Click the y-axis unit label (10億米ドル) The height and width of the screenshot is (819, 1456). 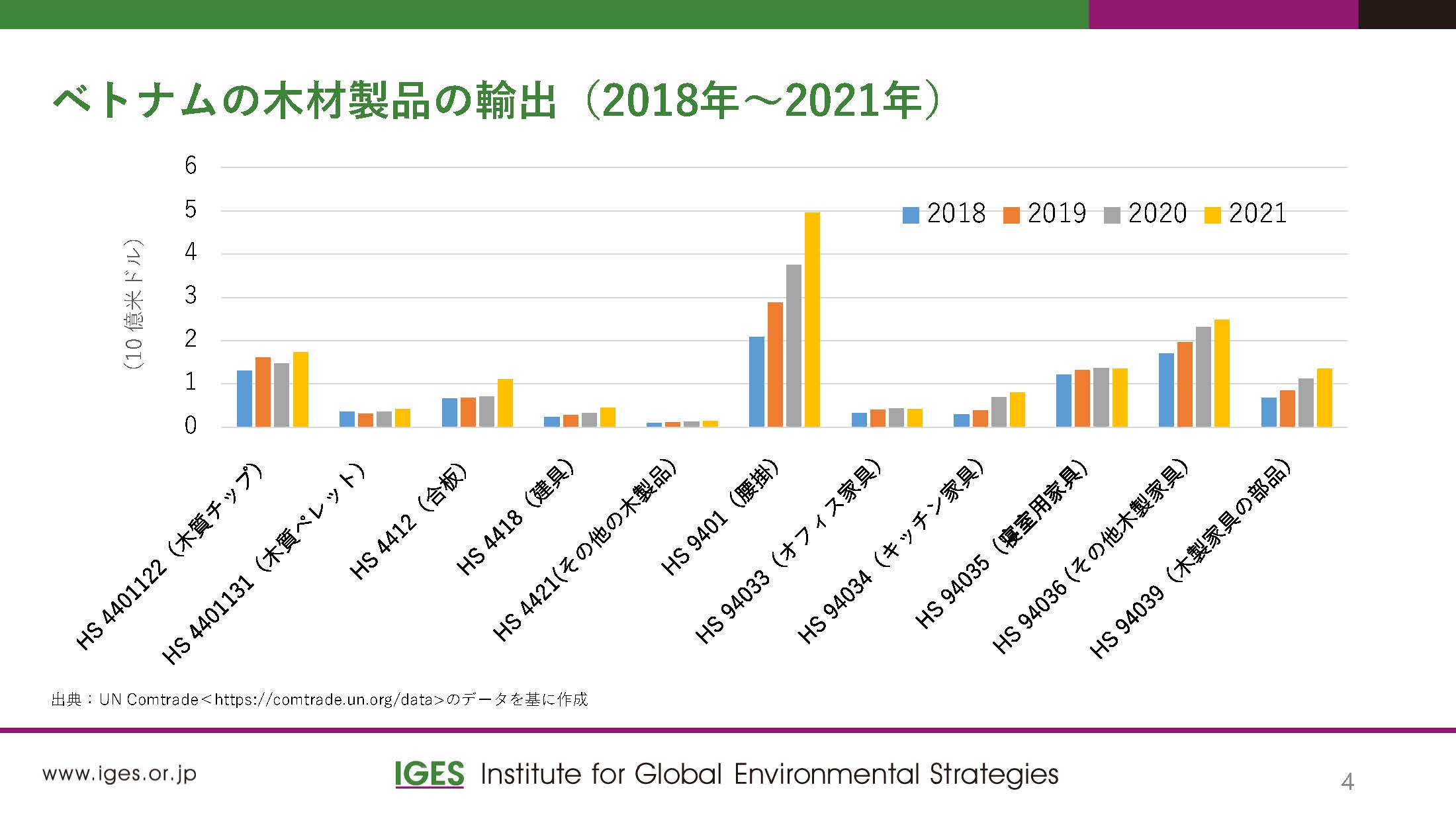(133, 303)
